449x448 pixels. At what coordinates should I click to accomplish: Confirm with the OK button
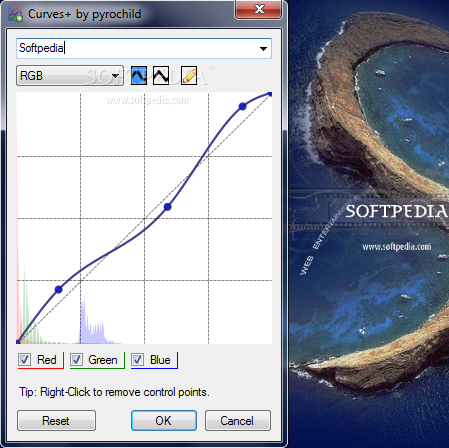pyautogui.click(x=164, y=421)
